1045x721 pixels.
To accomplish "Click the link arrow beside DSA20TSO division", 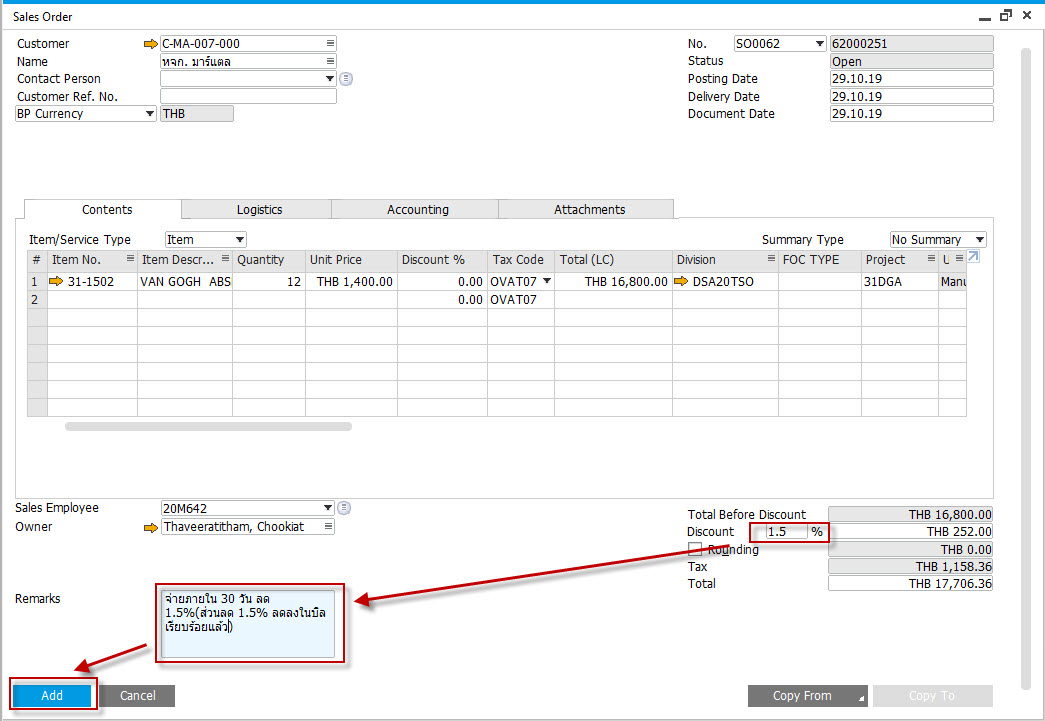I will pyautogui.click(x=681, y=281).
